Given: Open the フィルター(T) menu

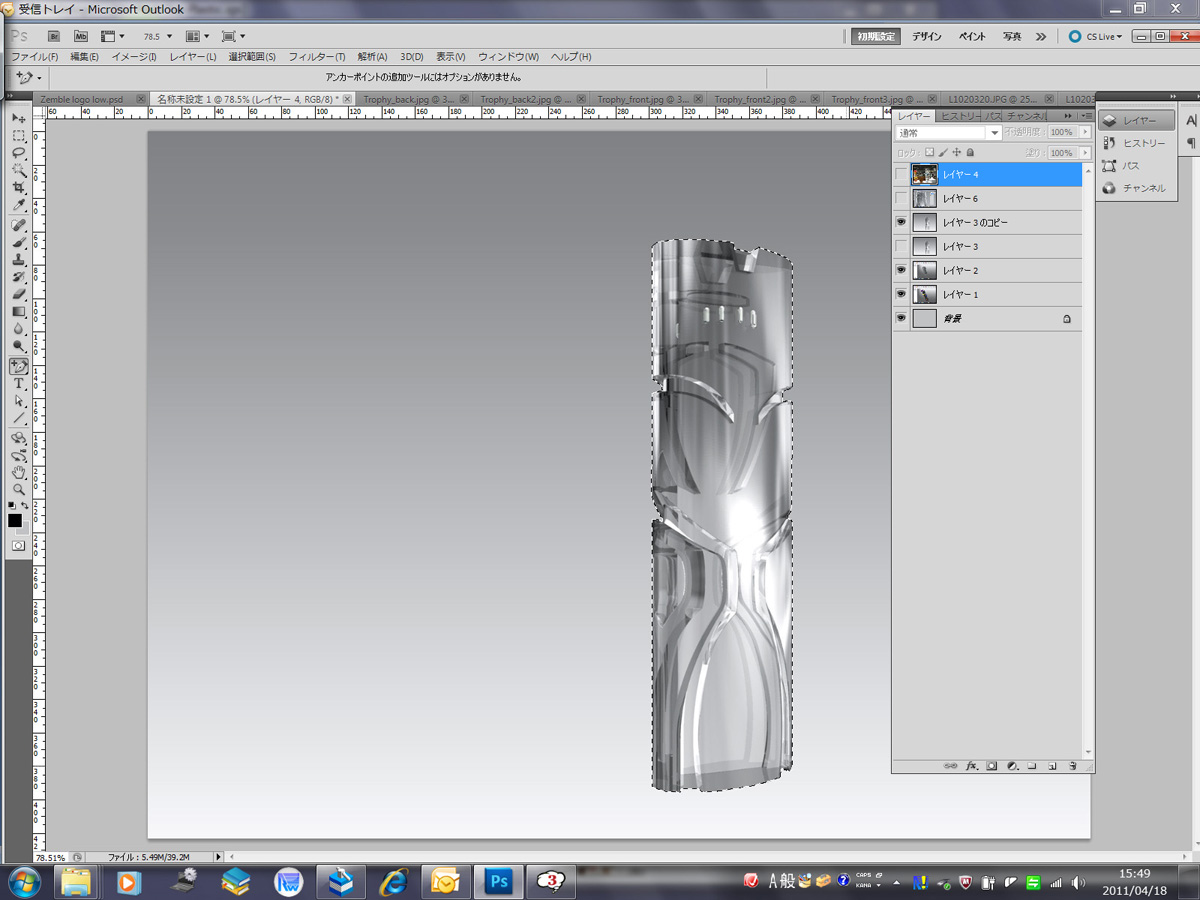Looking at the screenshot, I should [x=317, y=57].
